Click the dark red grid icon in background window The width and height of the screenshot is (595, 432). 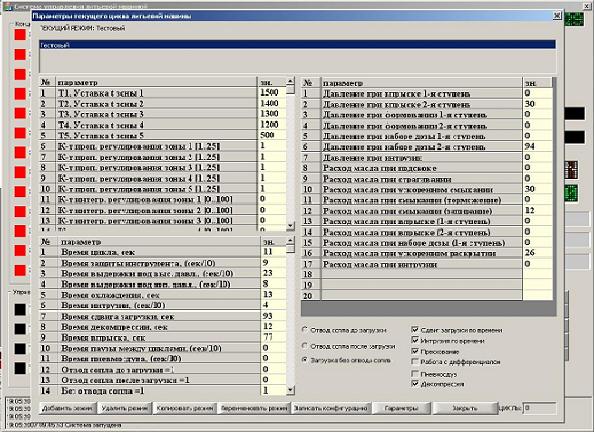pos(571,170)
